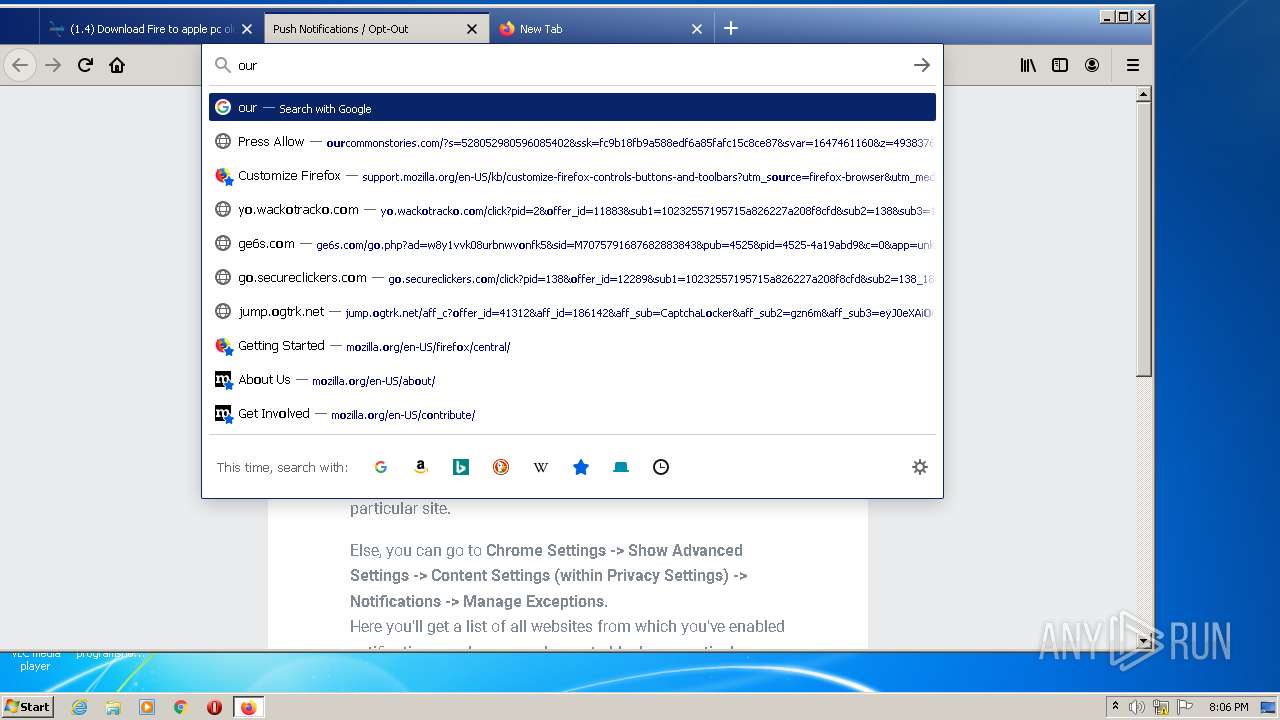Screen dimensions: 1280x720
Task: Select the Getting Started suggestion
Action: [572, 345]
